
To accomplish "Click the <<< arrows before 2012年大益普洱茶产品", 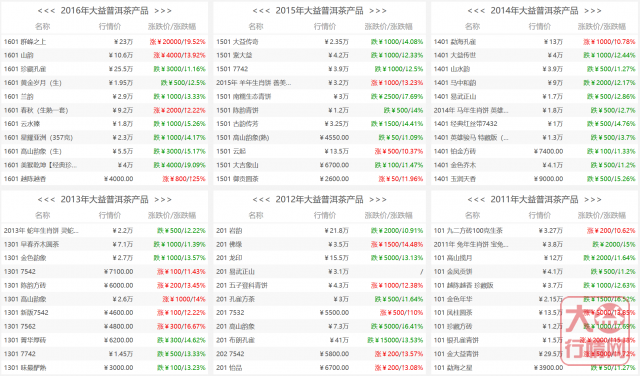I will pyautogui.click(x=261, y=200).
